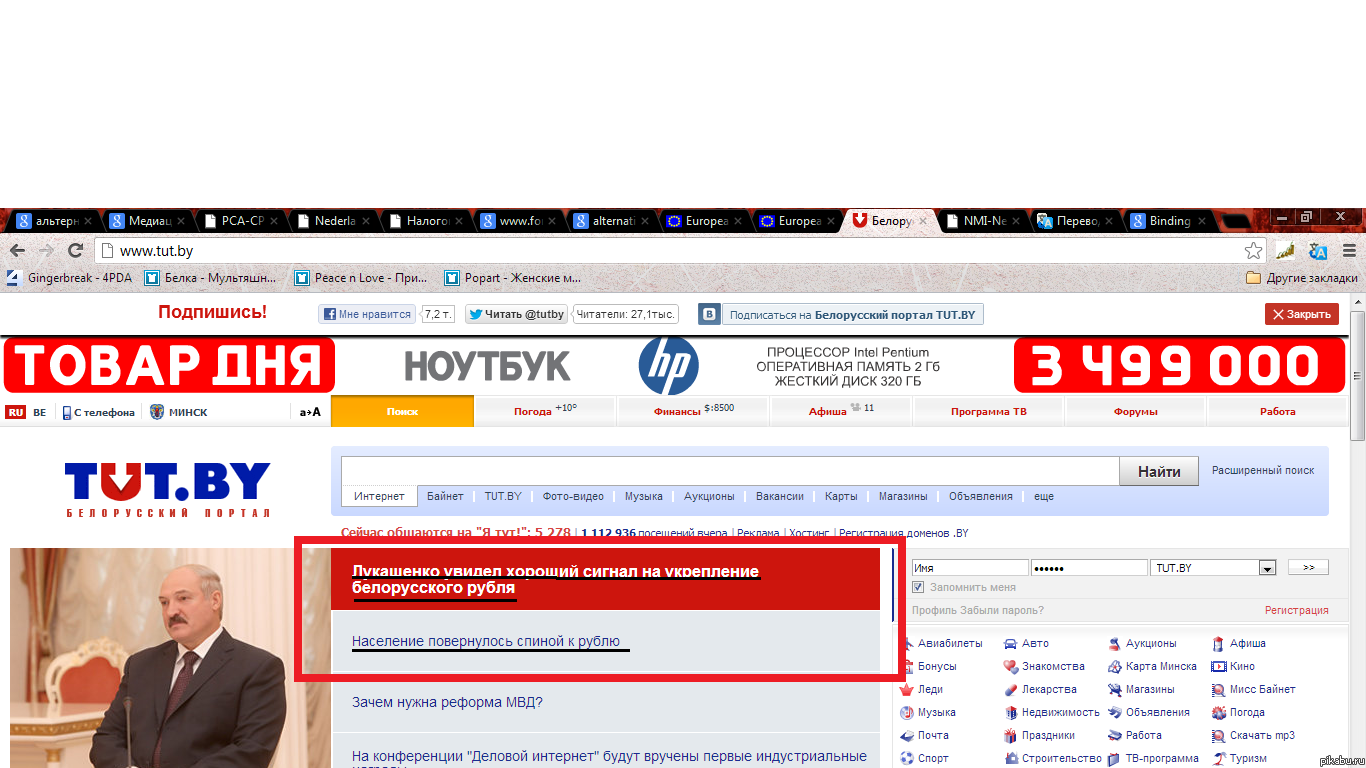Open the Форумы menu item

point(1135,411)
